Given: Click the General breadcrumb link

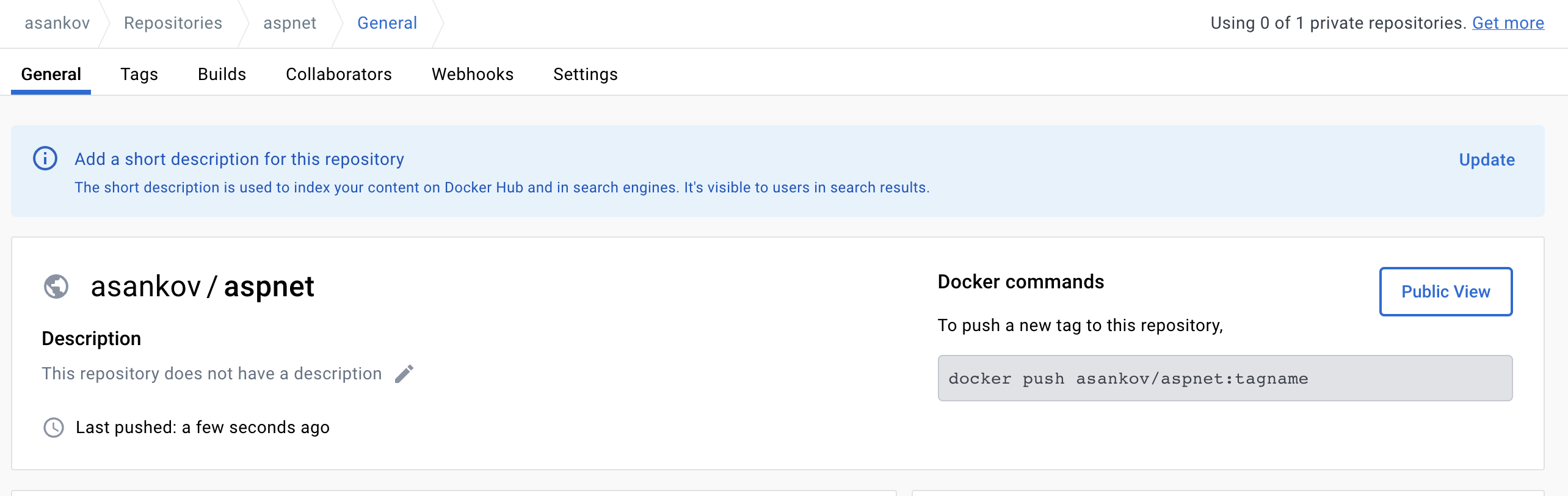Looking at the screenshot, I should pos(387,23).
